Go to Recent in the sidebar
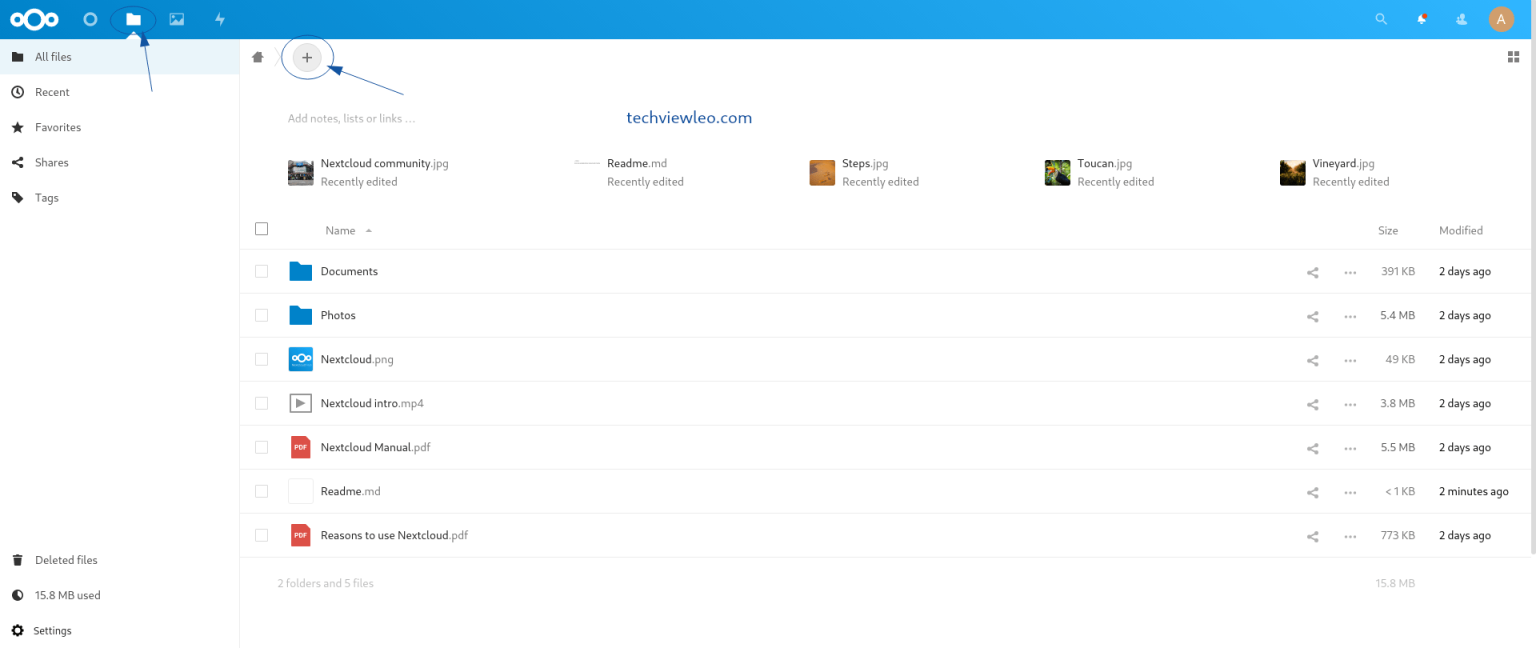The height and width of the screenshot is (648, 1536). click(52, 92)
